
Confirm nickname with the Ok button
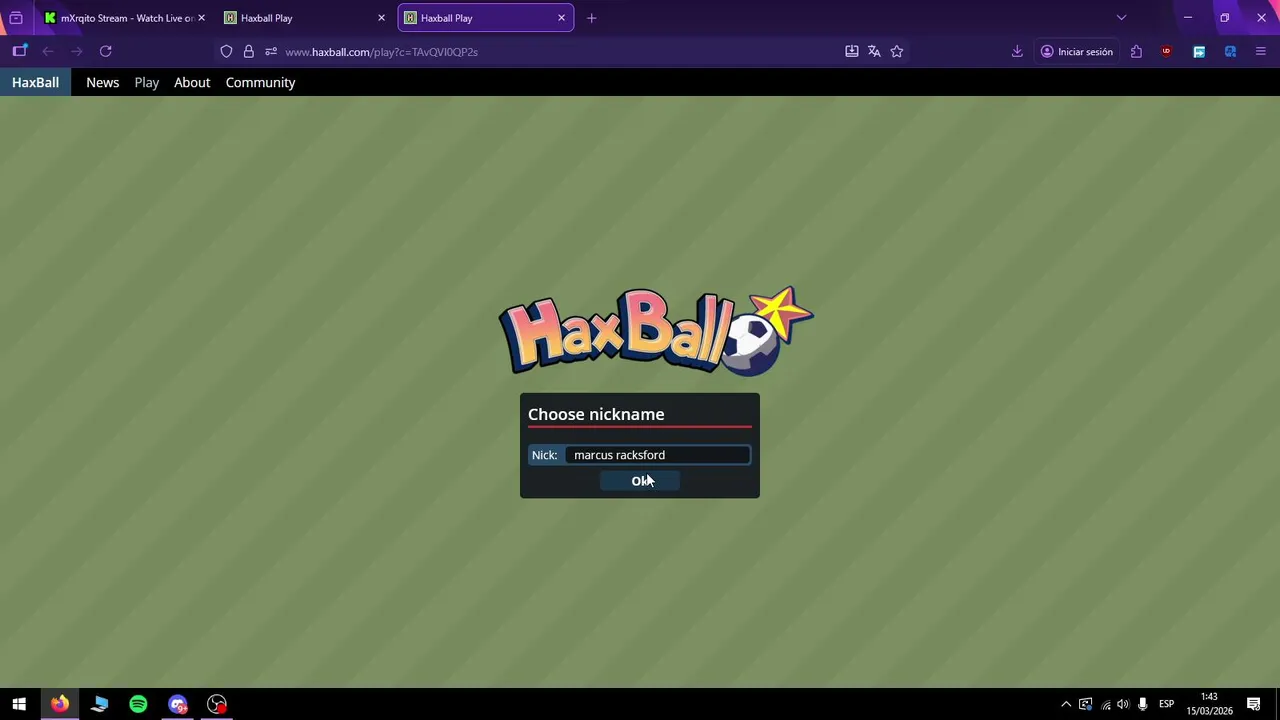point(640,481)
